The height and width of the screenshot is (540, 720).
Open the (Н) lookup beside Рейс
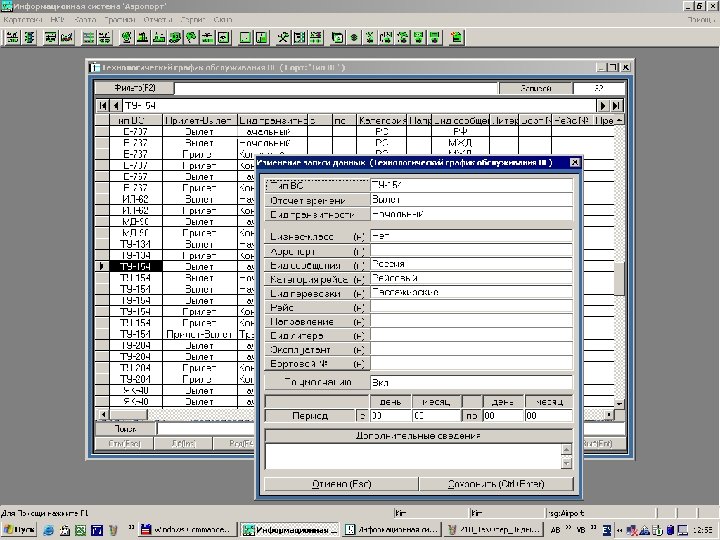[x=358, y=308]
